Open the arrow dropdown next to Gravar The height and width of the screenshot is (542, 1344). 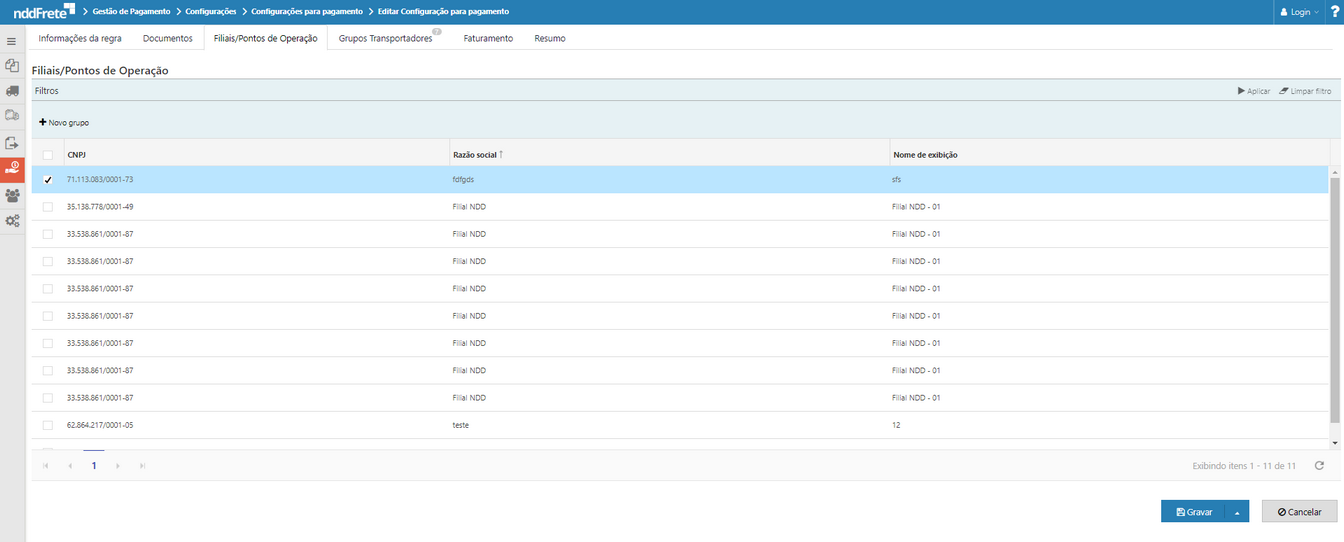1236,512
